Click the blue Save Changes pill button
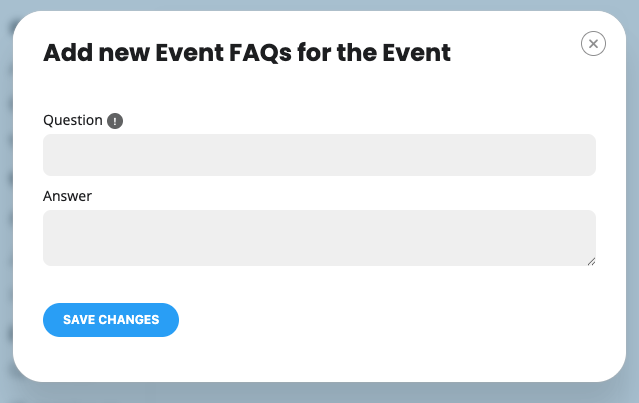 click(x=111, y=320)
